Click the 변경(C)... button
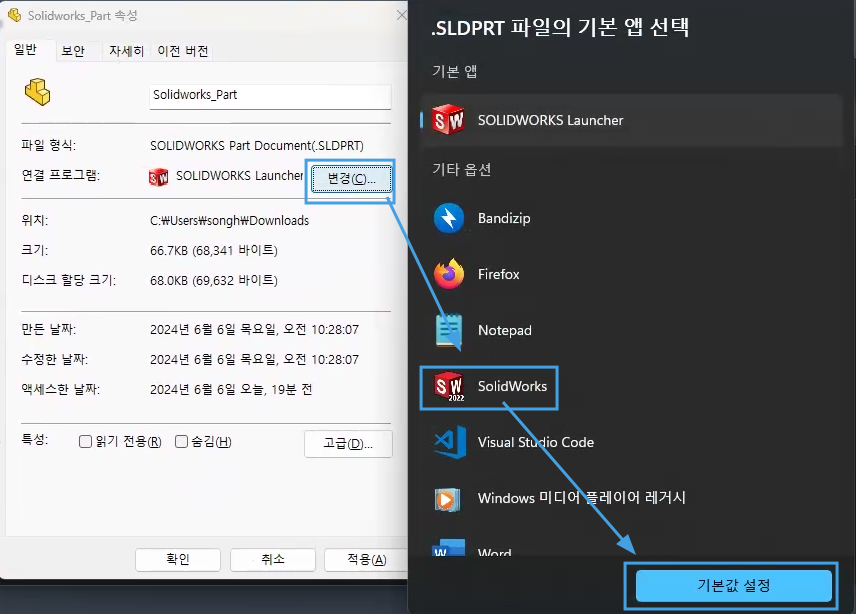This screenshot has height=614, width=856. (352, 178)
